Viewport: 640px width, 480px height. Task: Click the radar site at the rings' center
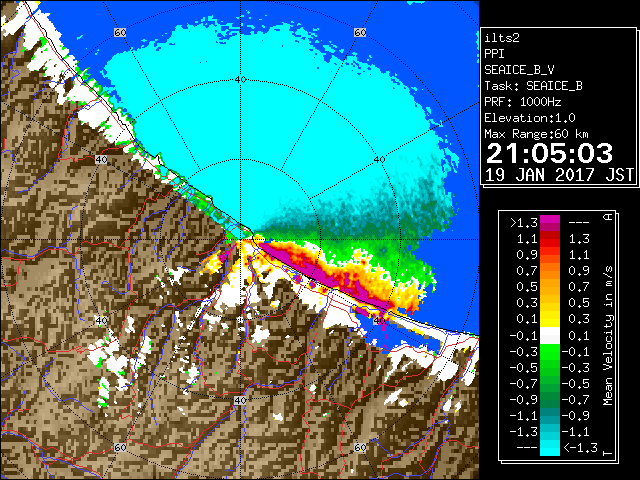(x=240, y=240)
